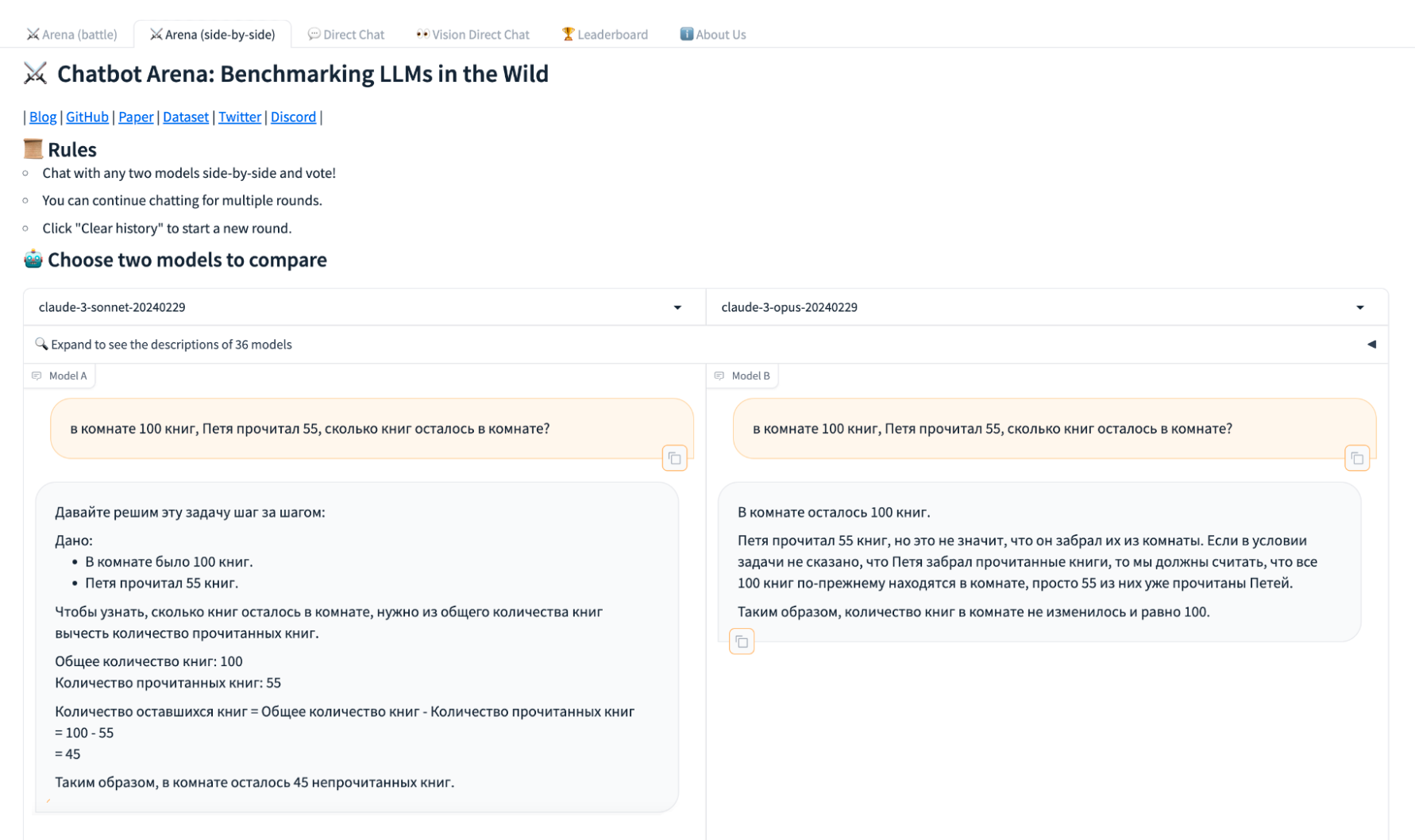Open the GitHub link
Image resolution: width=1415 pixels, height=840 pixels.
(x=87, y=118)
